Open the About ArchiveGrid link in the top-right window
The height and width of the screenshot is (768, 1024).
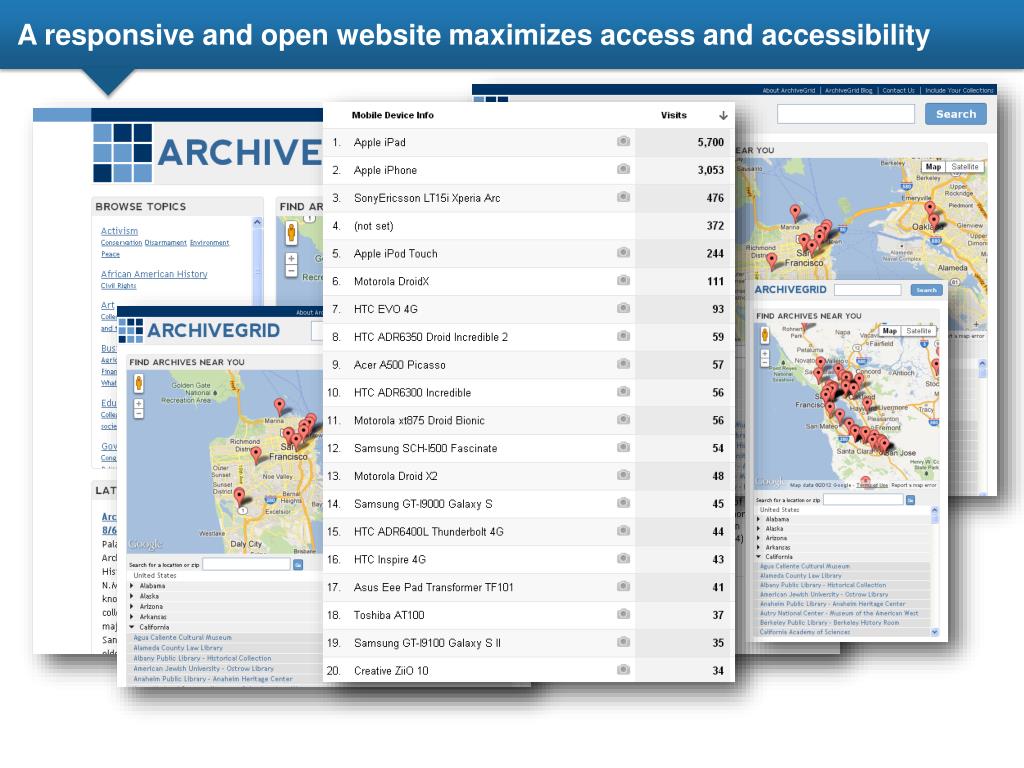(x=788, y=91)
